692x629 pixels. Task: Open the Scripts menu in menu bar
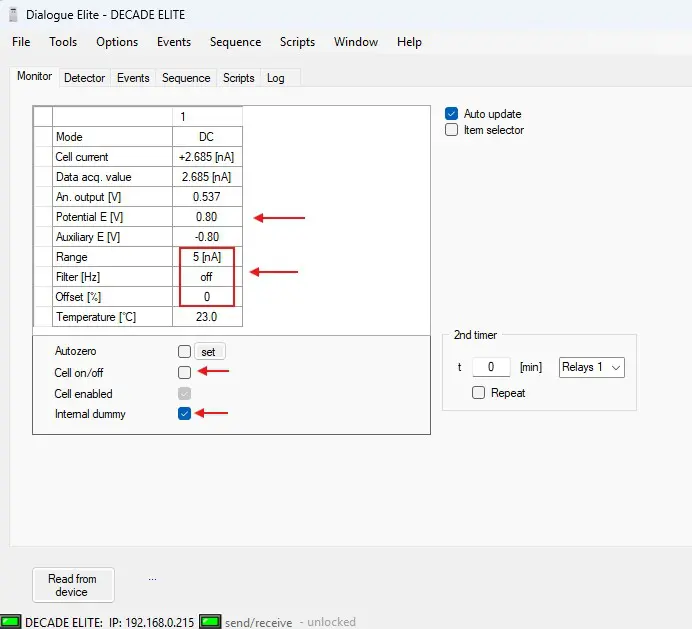point(297,42)
